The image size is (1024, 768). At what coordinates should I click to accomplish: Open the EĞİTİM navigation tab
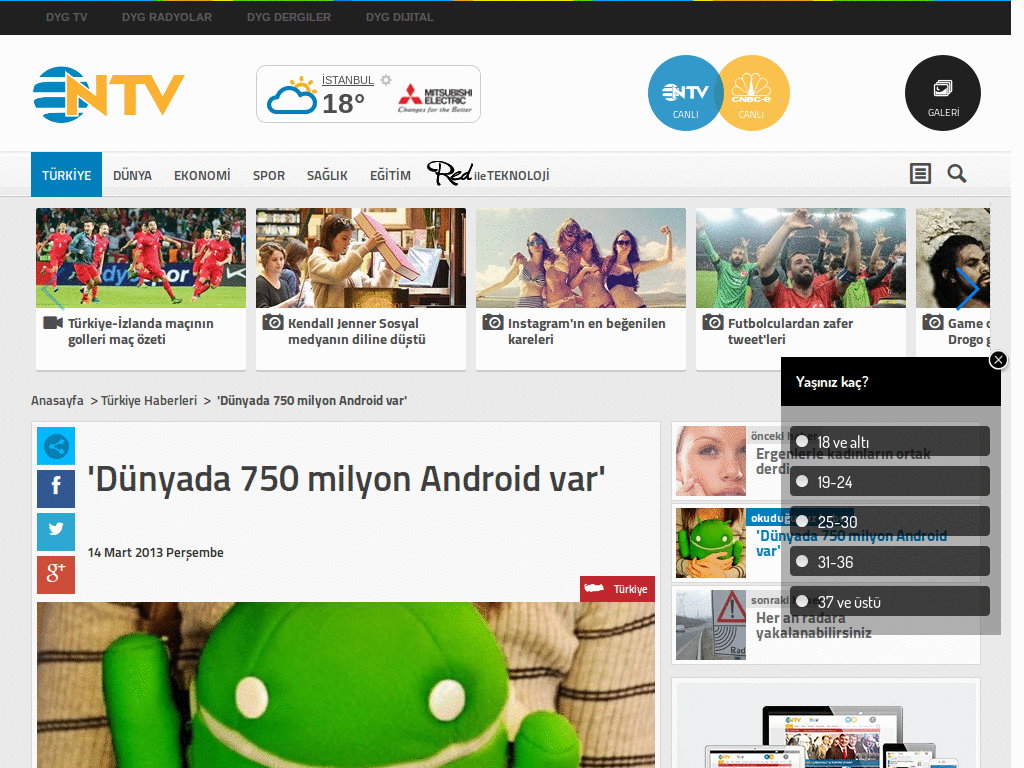(x=391, y=175)
